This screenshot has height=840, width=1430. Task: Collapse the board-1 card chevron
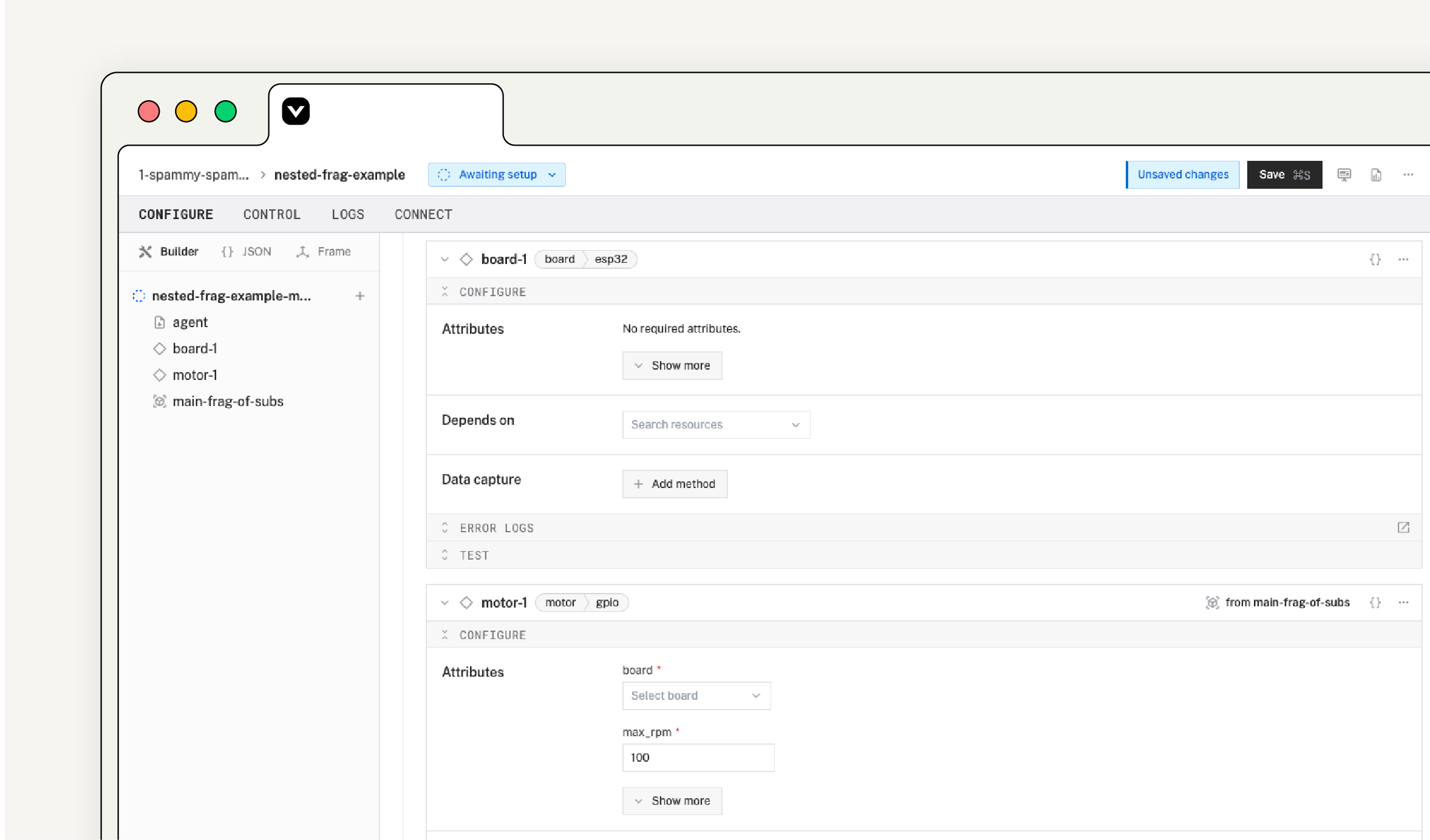tap(445, 260)
